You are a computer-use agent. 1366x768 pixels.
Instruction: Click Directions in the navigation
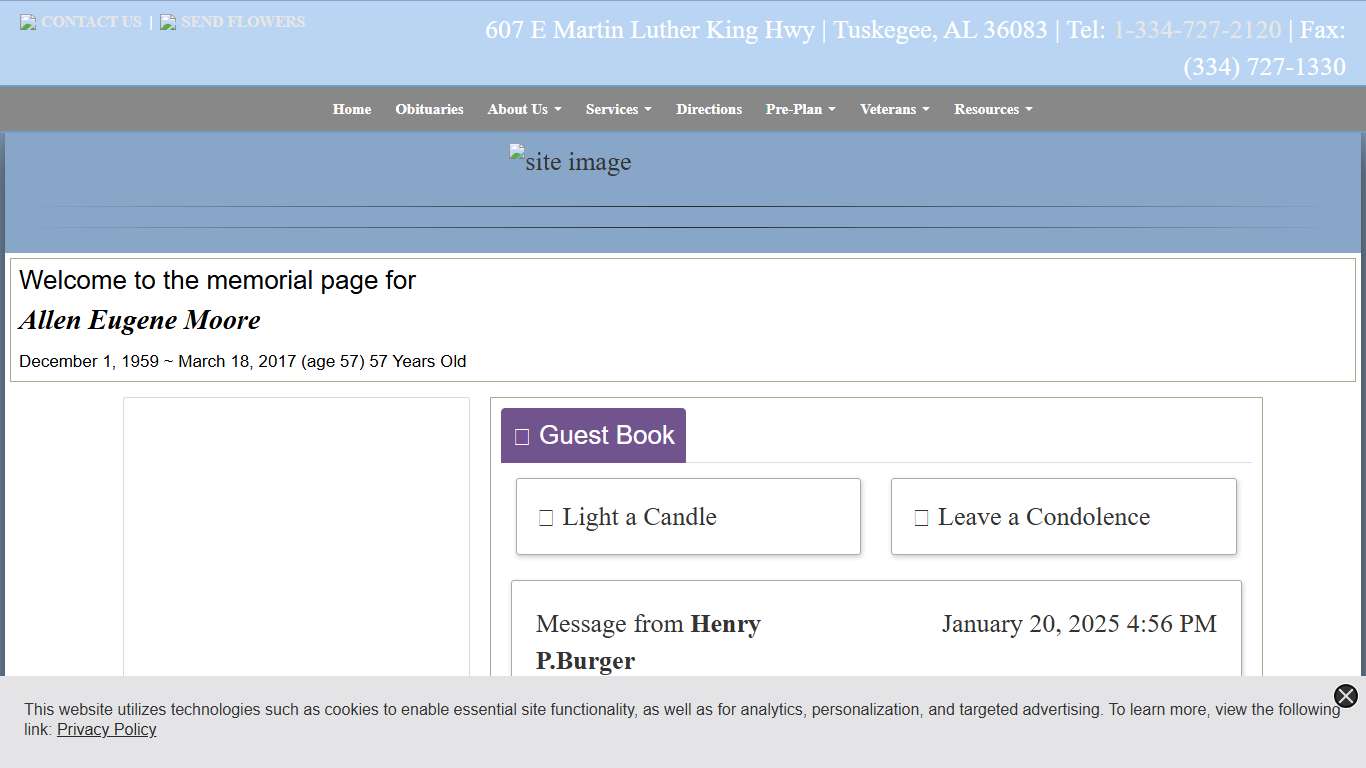pyautogui.click(x=709, y=109)
